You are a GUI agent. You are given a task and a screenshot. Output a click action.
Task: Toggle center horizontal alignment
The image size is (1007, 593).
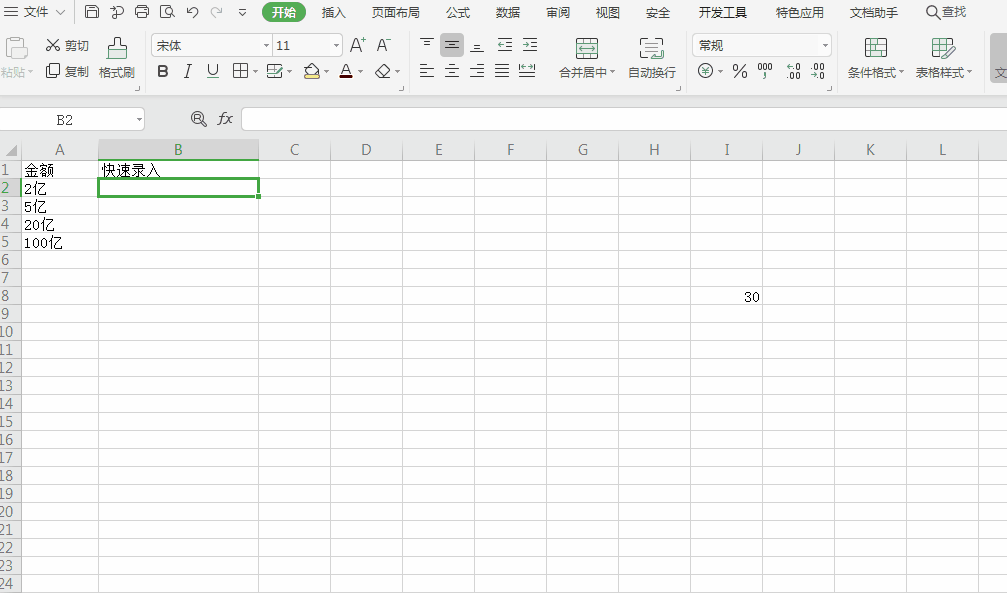pyautogui.click(x=451, y=71)
